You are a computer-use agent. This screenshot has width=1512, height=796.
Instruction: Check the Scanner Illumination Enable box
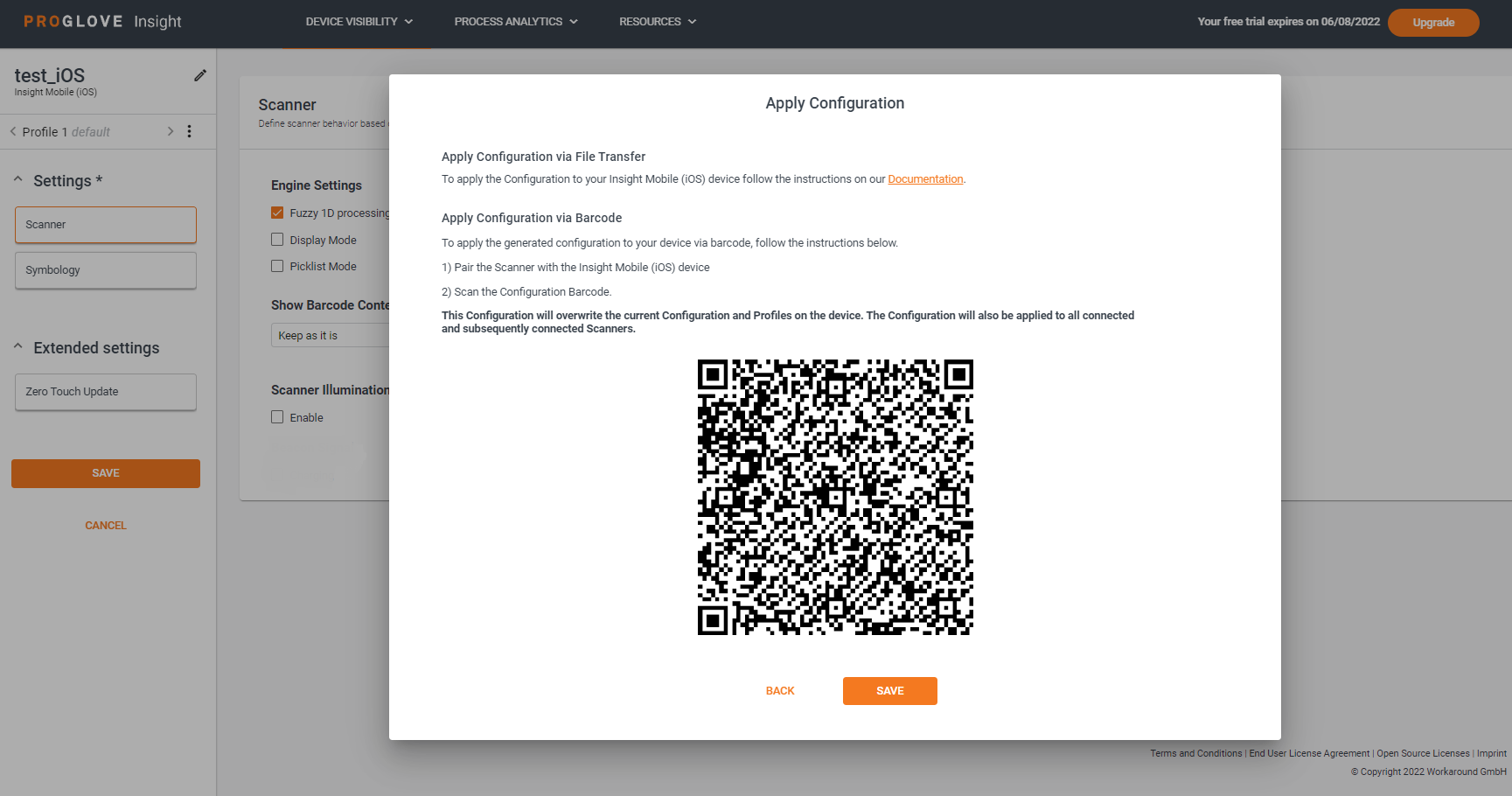[277, 417]
